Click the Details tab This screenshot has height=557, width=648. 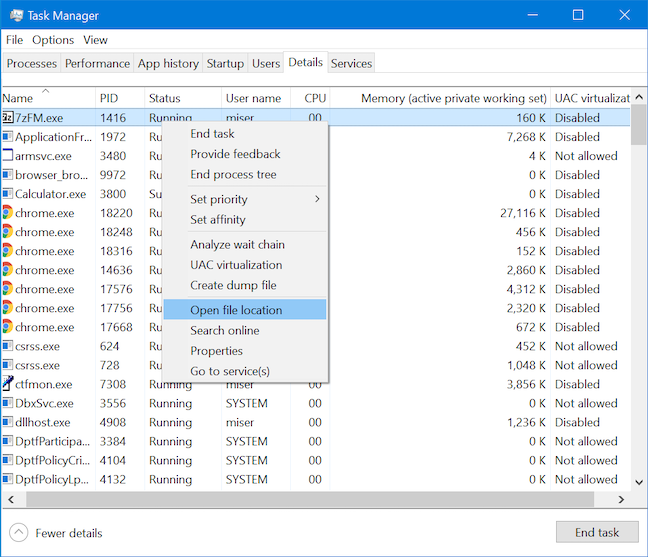pyautogui.click(x=305, y=62)
